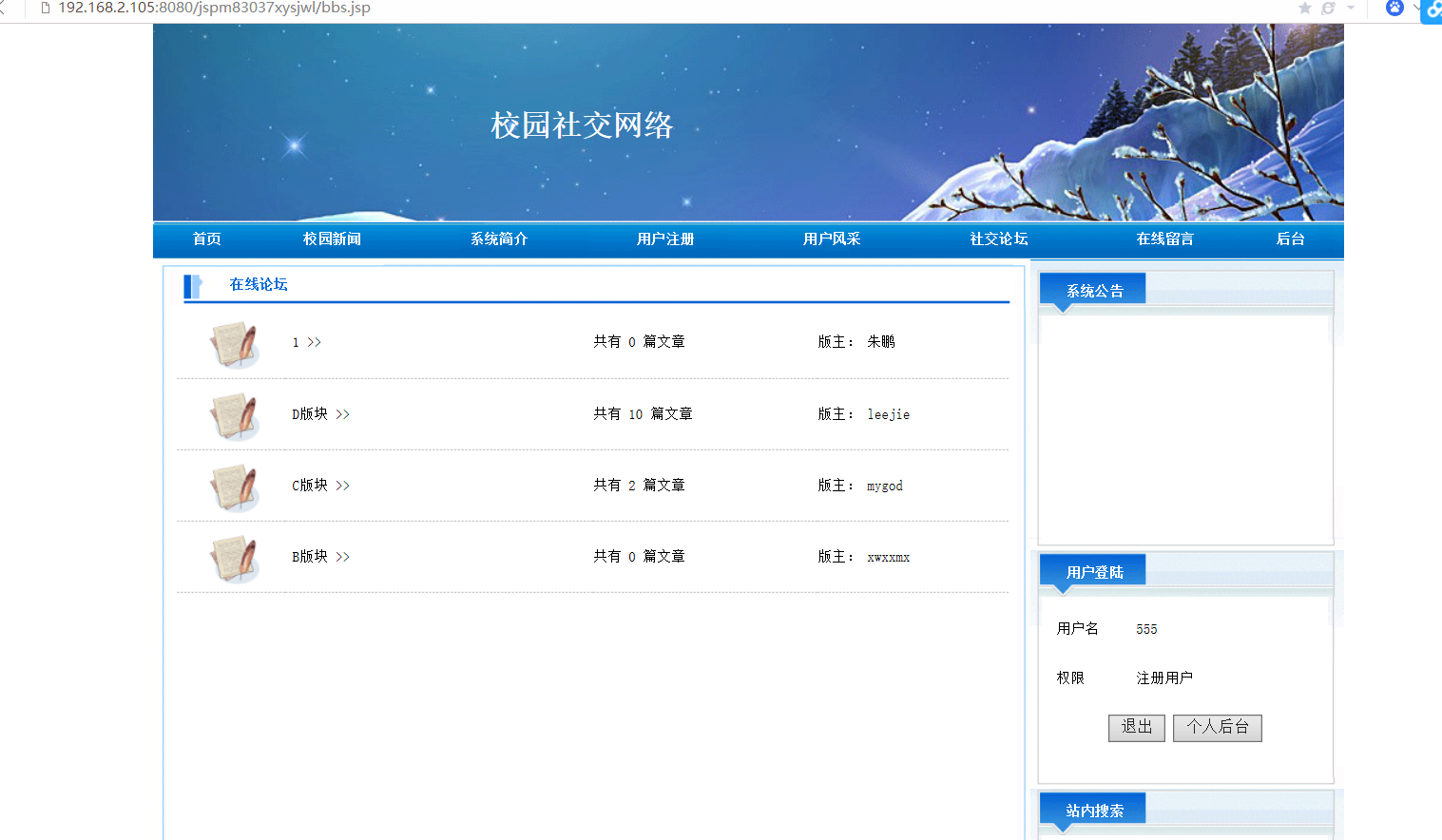This screenshot has width=1442, height=840.
Task: Click the 权限 label in login panel
Action: (1070, 678)
